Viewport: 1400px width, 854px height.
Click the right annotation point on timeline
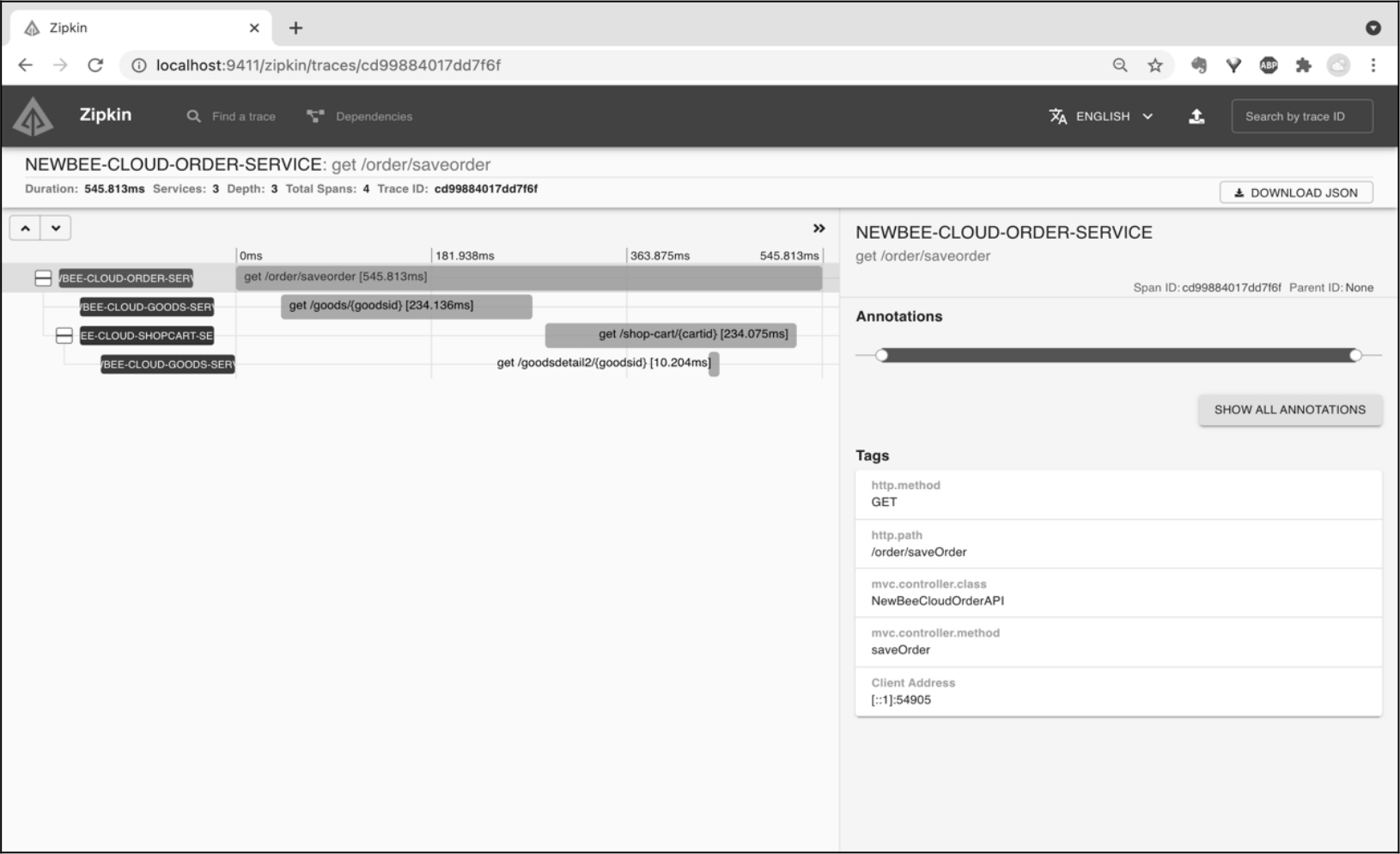coord(1355,355)
